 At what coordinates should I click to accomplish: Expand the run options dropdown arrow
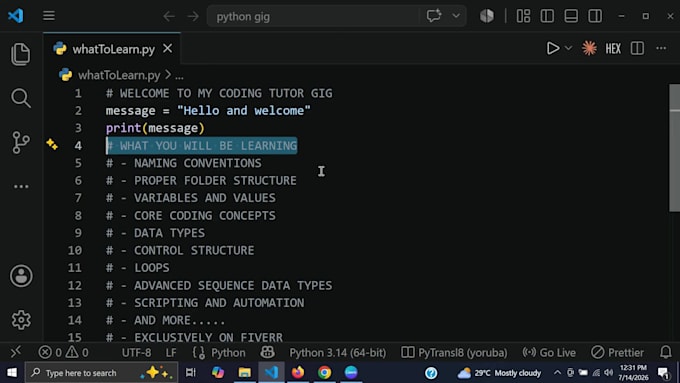pyautogui.click(x=568, y=48)
